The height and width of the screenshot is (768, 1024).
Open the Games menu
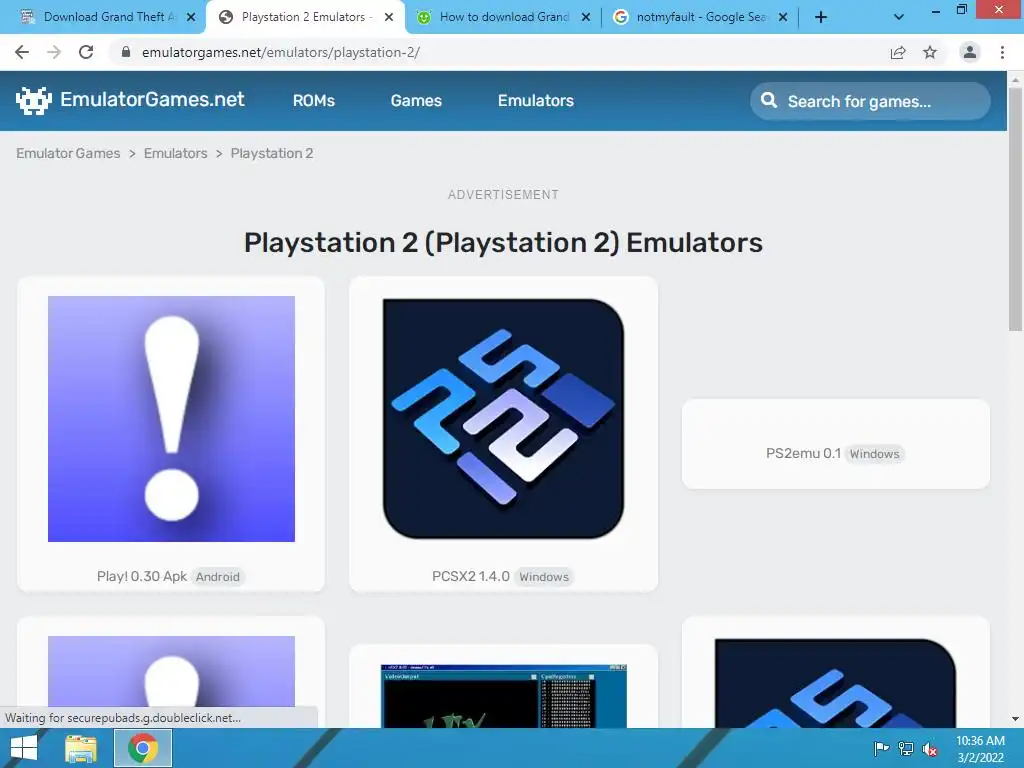416,101
